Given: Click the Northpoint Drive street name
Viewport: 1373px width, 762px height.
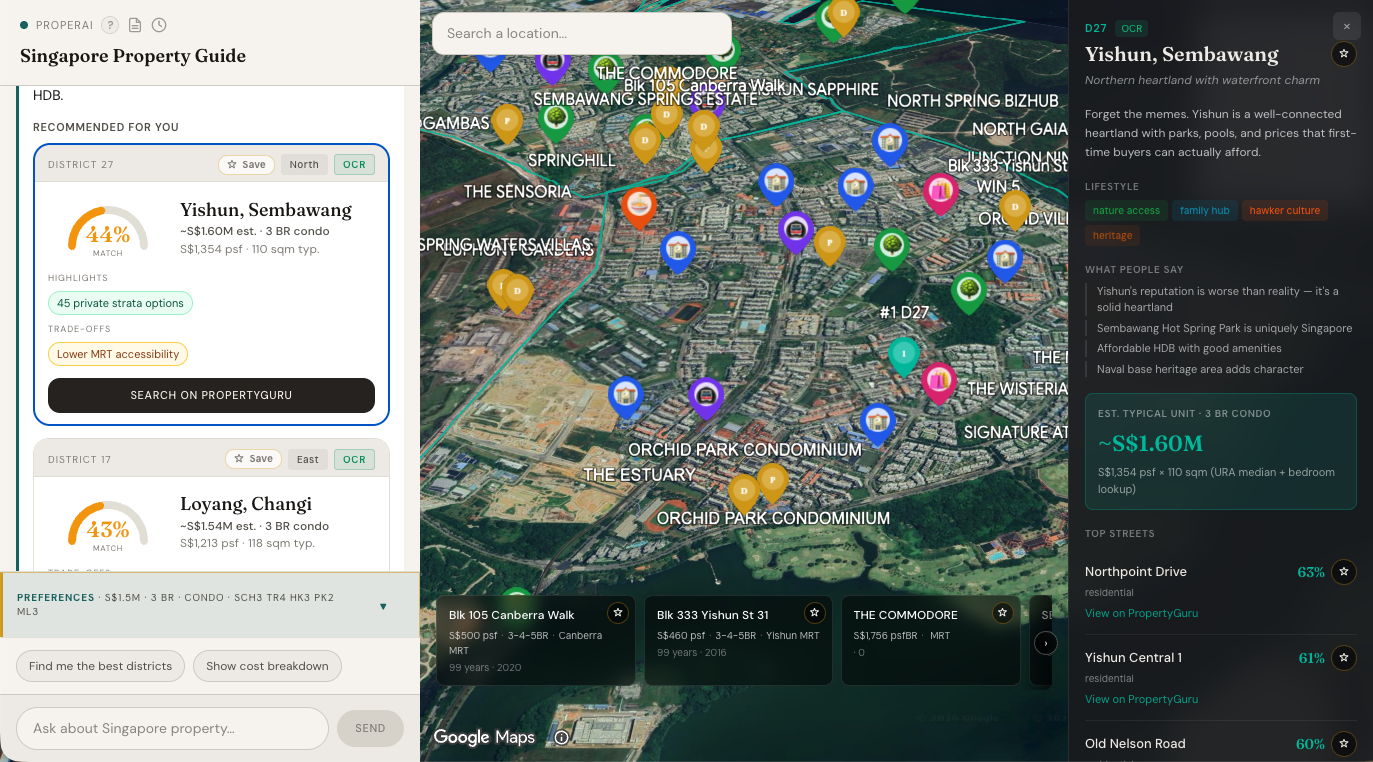Looking at the screenshot, I should coord(1136,572).
